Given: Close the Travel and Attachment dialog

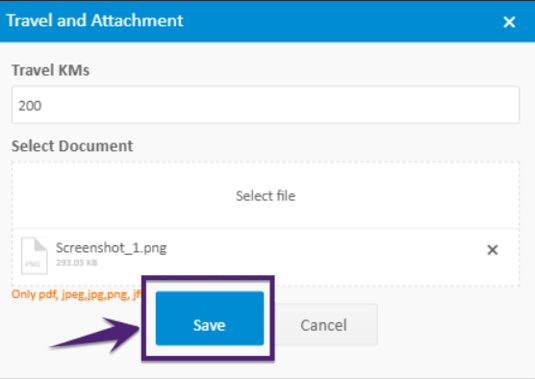Looking at the screenshot, I should tap(509, 22).
